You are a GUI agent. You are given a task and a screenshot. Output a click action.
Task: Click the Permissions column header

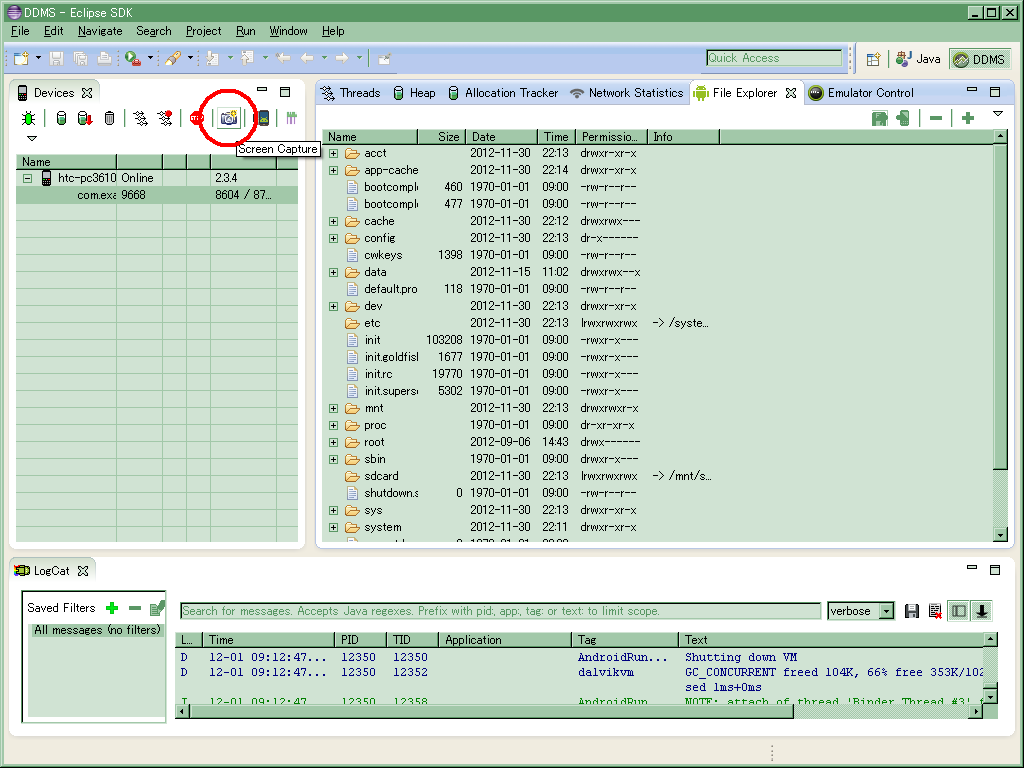611,136
